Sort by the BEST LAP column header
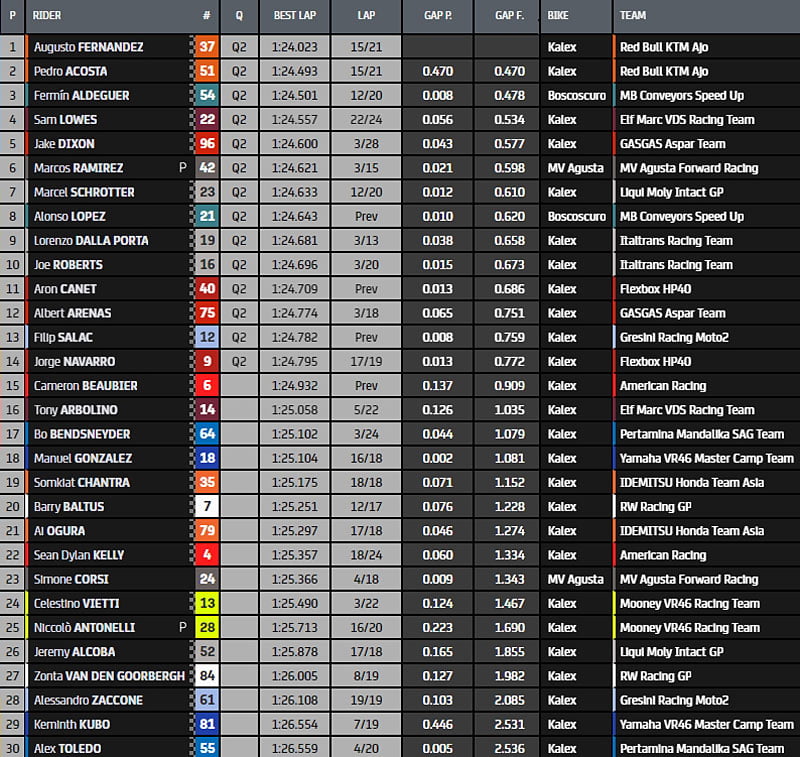This screenshot has height=757, width=800. (295, 16)
